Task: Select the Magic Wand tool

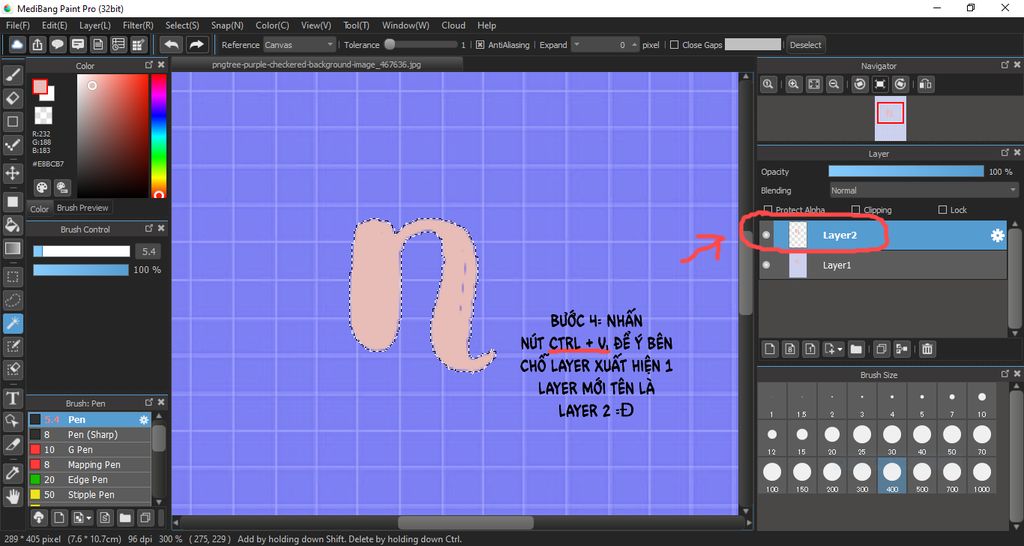Action: [x=12, y=323]
